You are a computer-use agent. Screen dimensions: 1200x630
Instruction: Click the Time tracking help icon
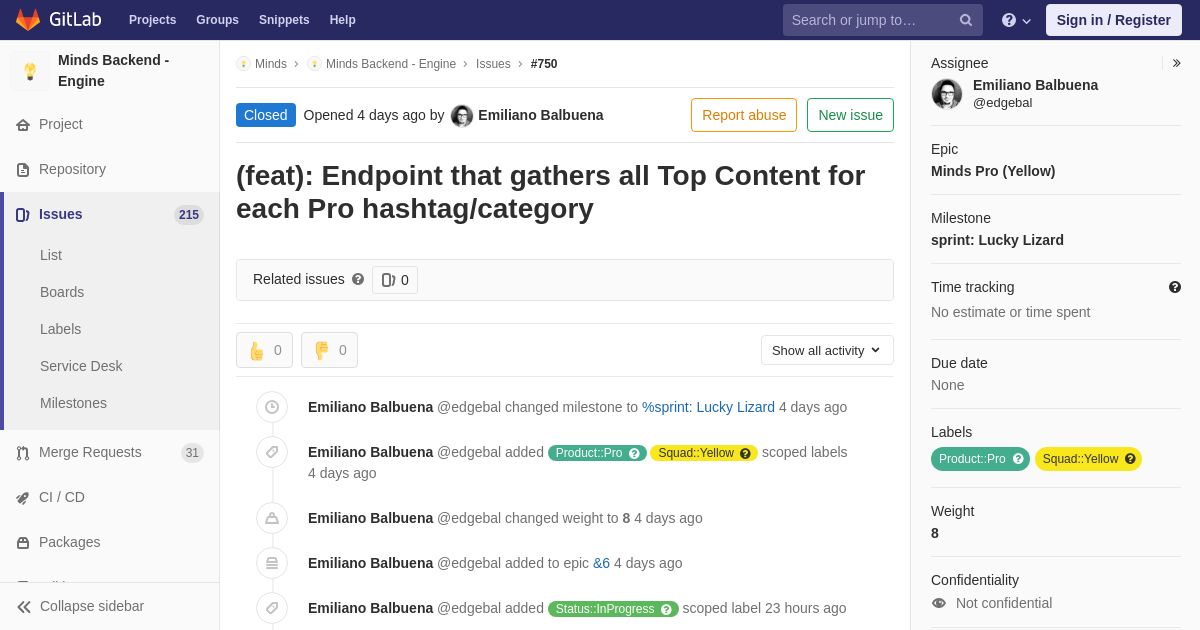[x=1175, y=287]
